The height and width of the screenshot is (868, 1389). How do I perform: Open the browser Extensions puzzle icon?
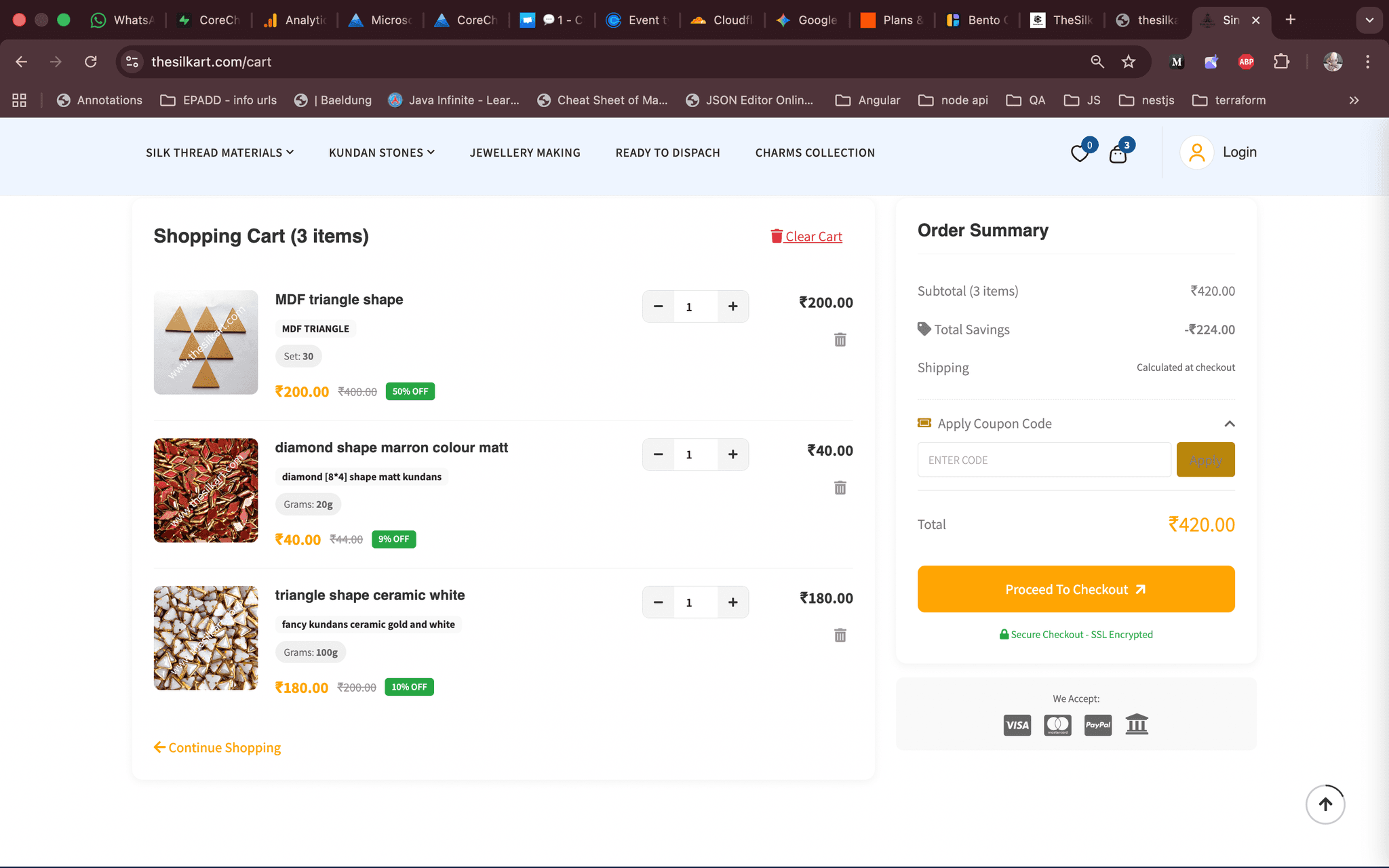click(x=1280, y=62)
